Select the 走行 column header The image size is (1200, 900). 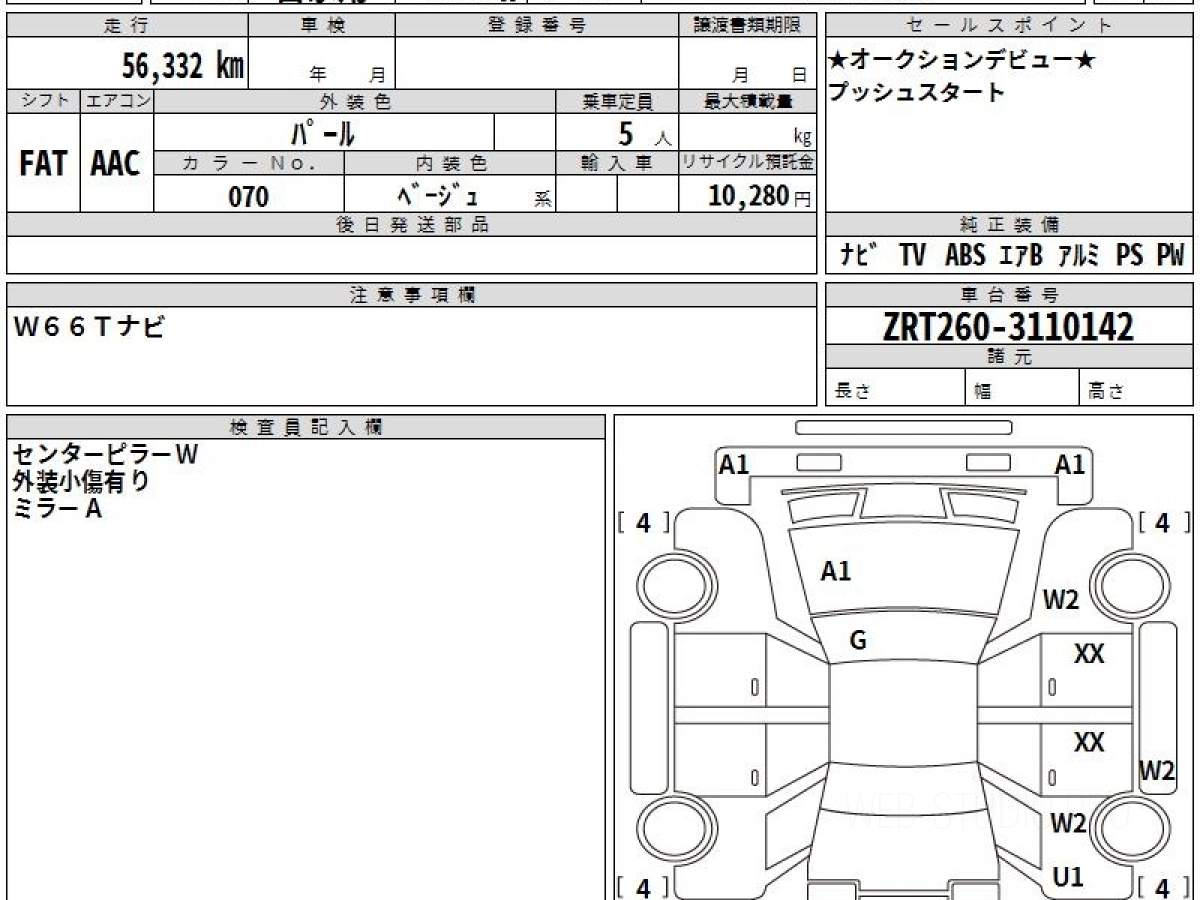point(127,26)
